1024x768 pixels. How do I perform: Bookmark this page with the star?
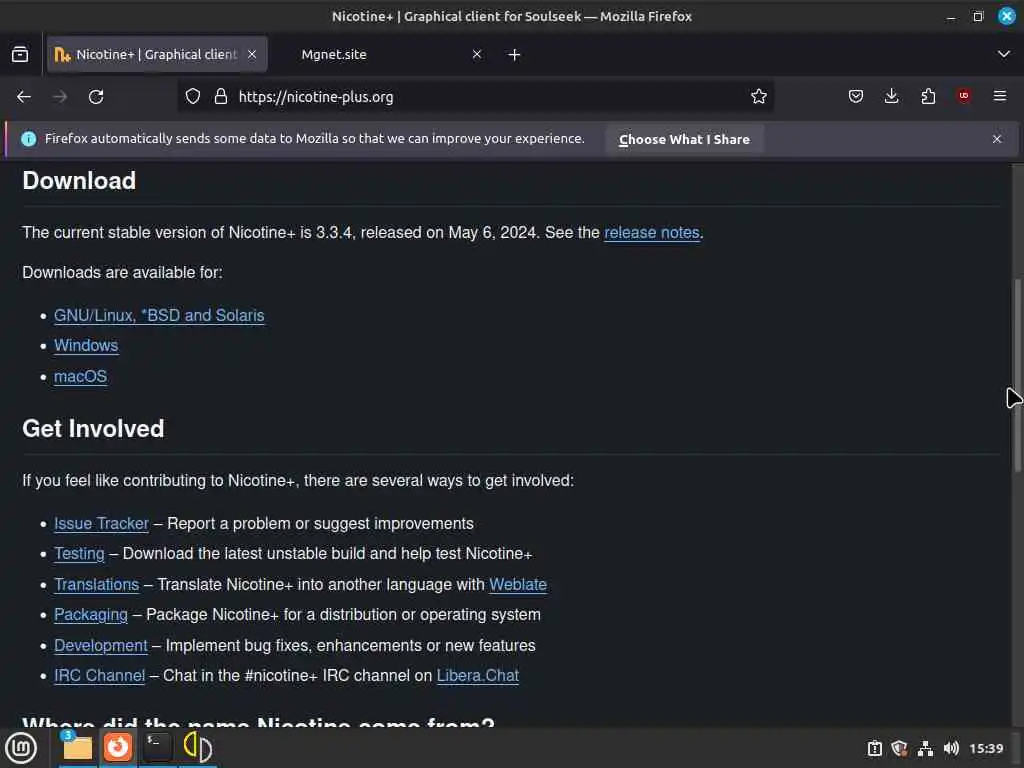pyautogui.click(x=758, y=97)
